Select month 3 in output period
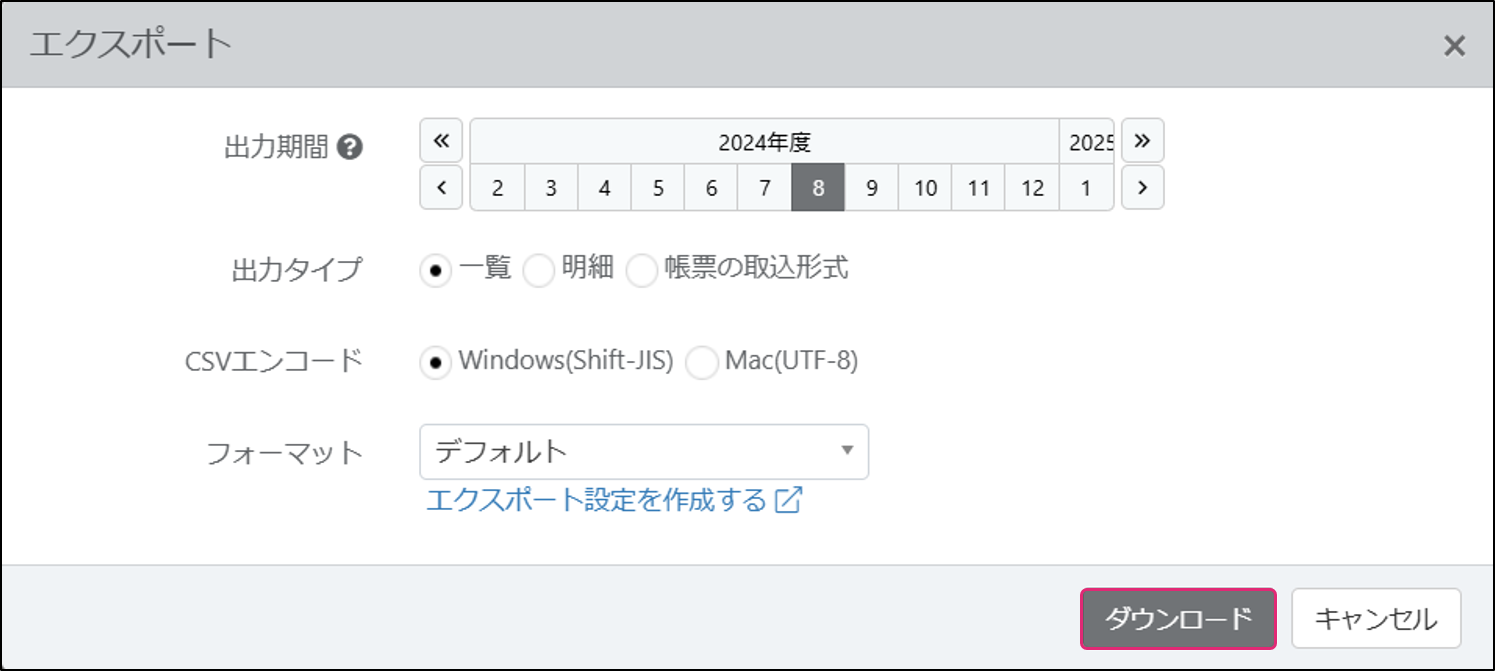 coord(551,188)
